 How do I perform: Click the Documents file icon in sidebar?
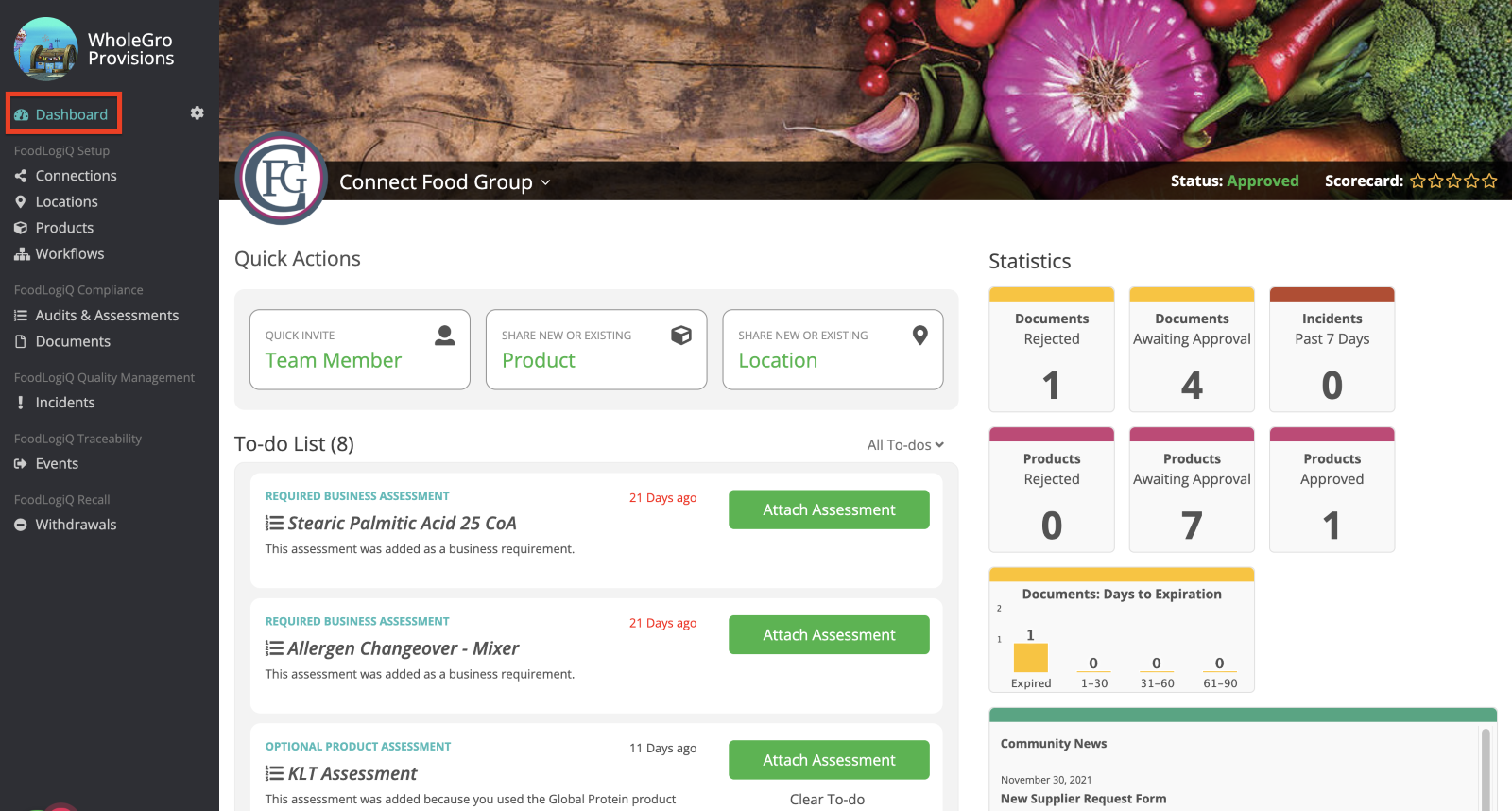coord(21,341)
